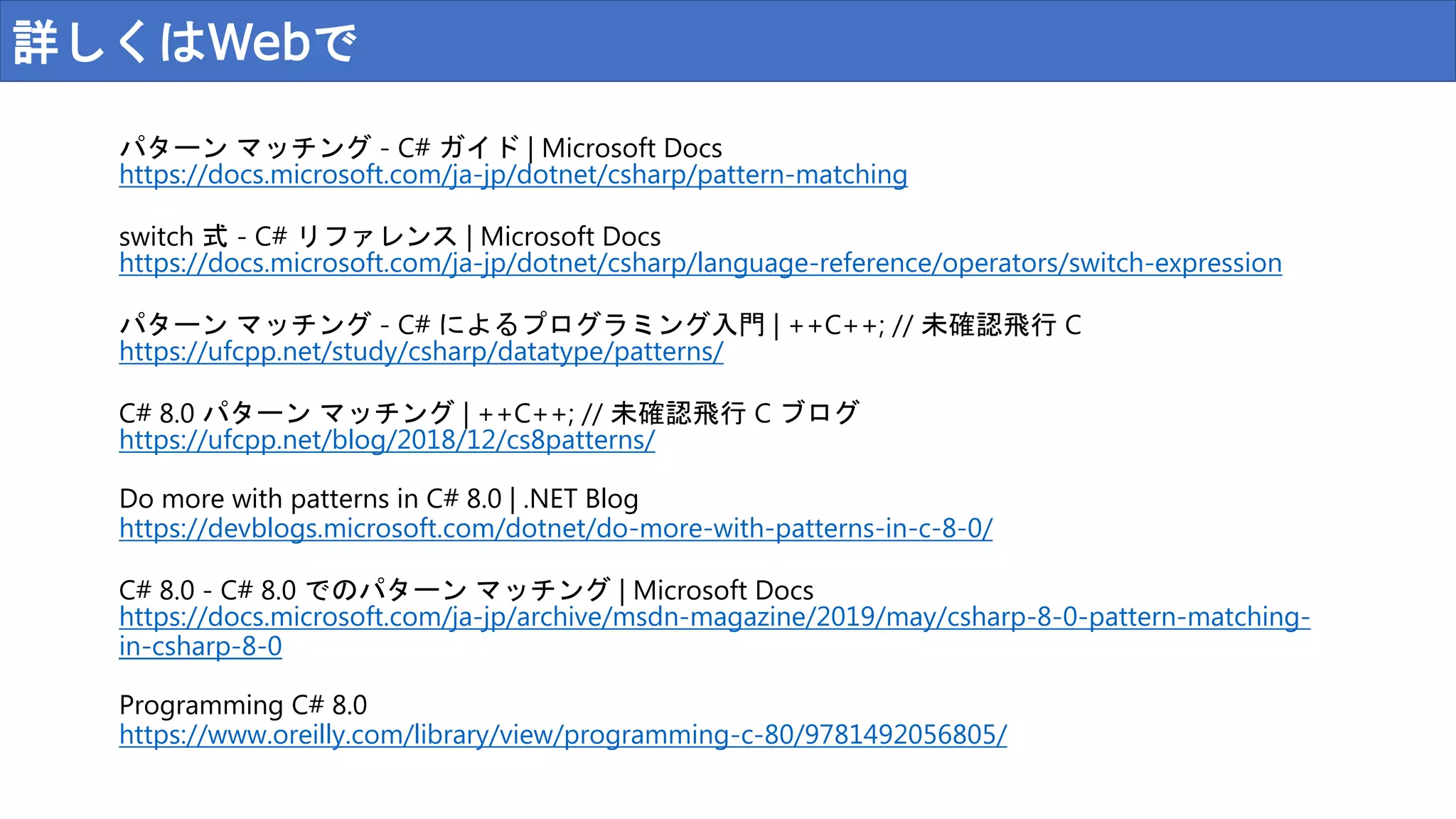This screenshot has width=1456, height=819.
Task: Click the text C# 8.0 でのパターン マッチング line
Action: click(x=466, y=590)
